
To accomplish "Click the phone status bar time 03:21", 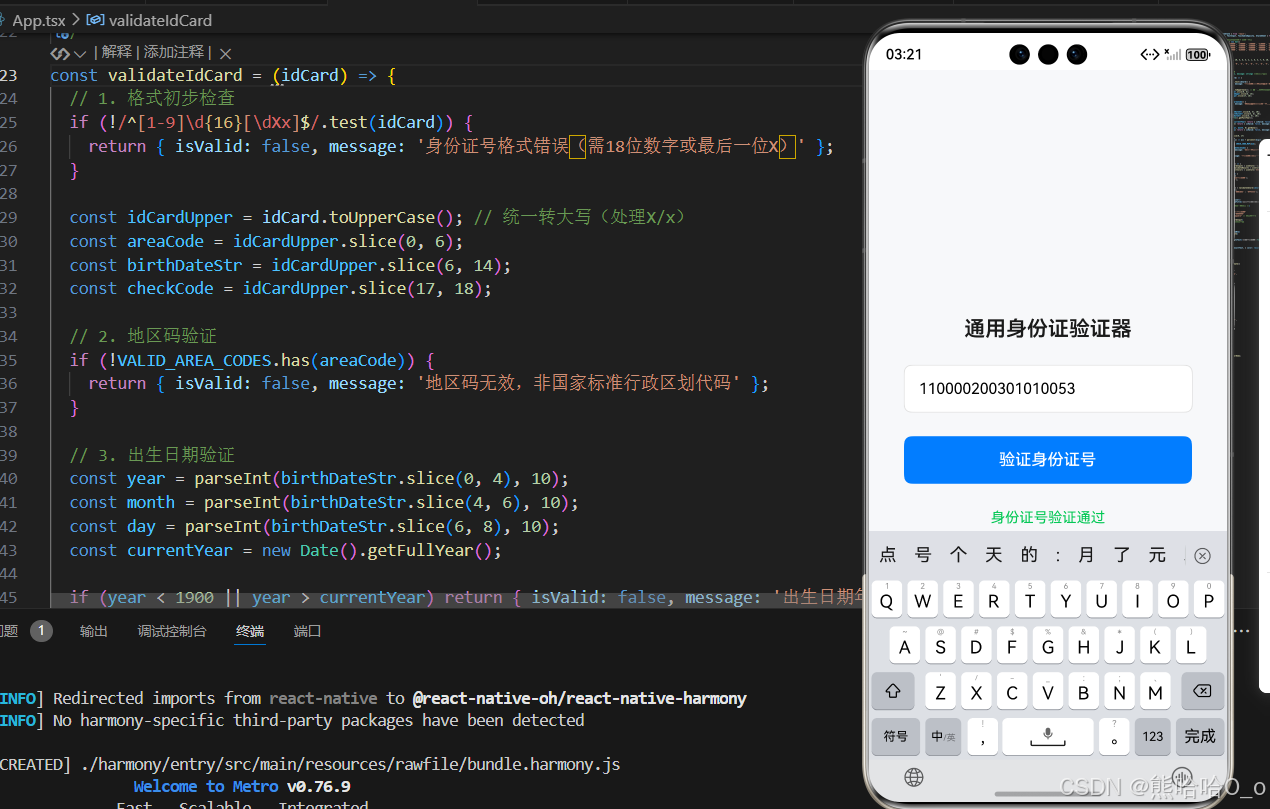I will [x=904, y=54].
